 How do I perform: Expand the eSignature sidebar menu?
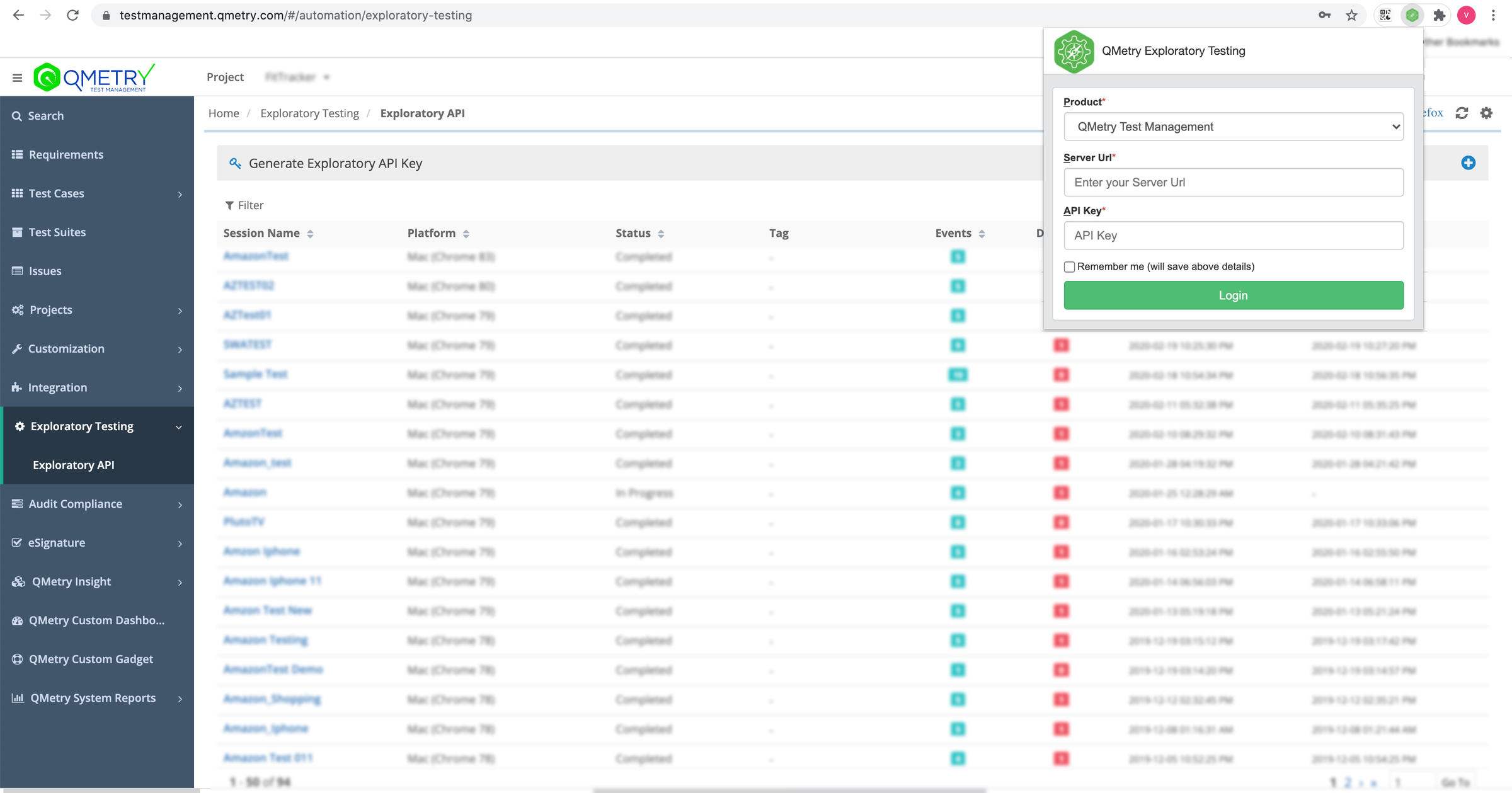point(180,544)
